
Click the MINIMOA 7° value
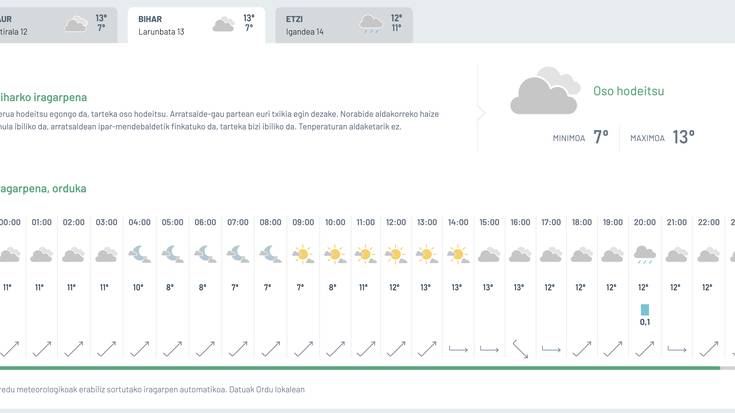coord(600,137)
